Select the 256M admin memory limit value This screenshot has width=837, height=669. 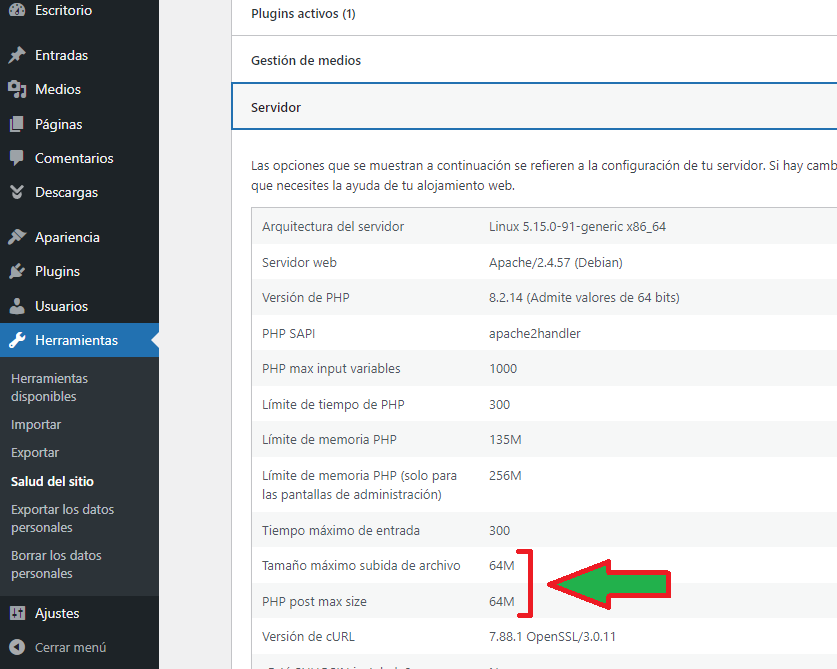pos(505,475)
